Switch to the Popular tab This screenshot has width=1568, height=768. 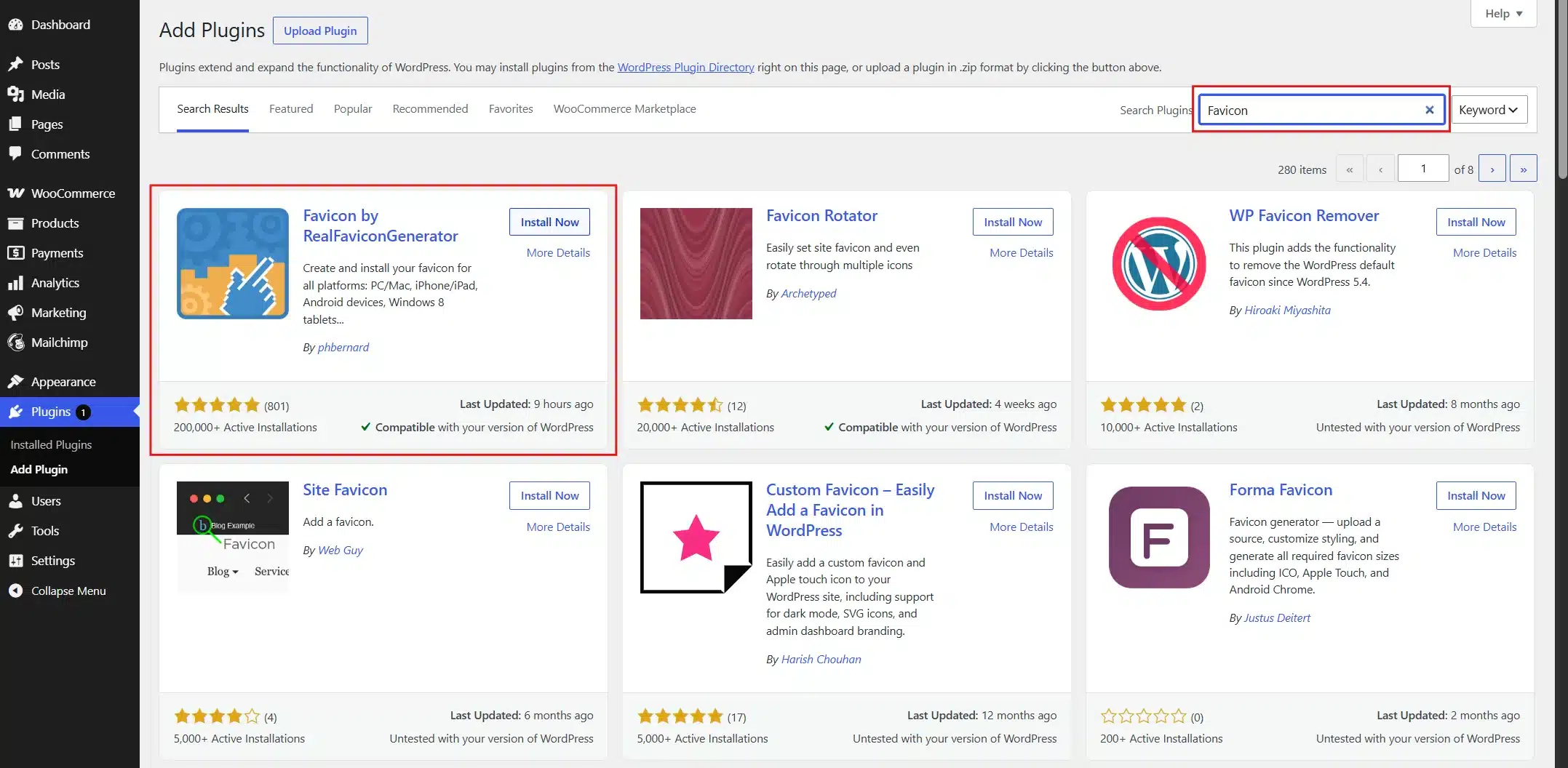point(353,109)
